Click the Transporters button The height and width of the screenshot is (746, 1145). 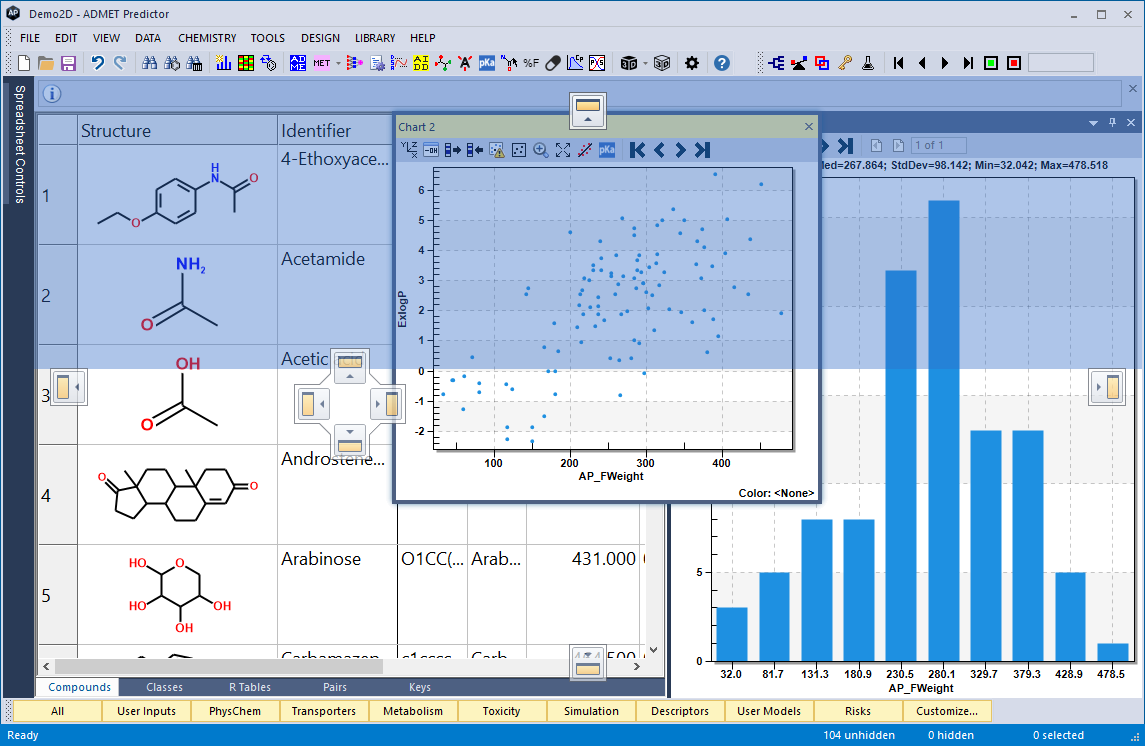323,711
